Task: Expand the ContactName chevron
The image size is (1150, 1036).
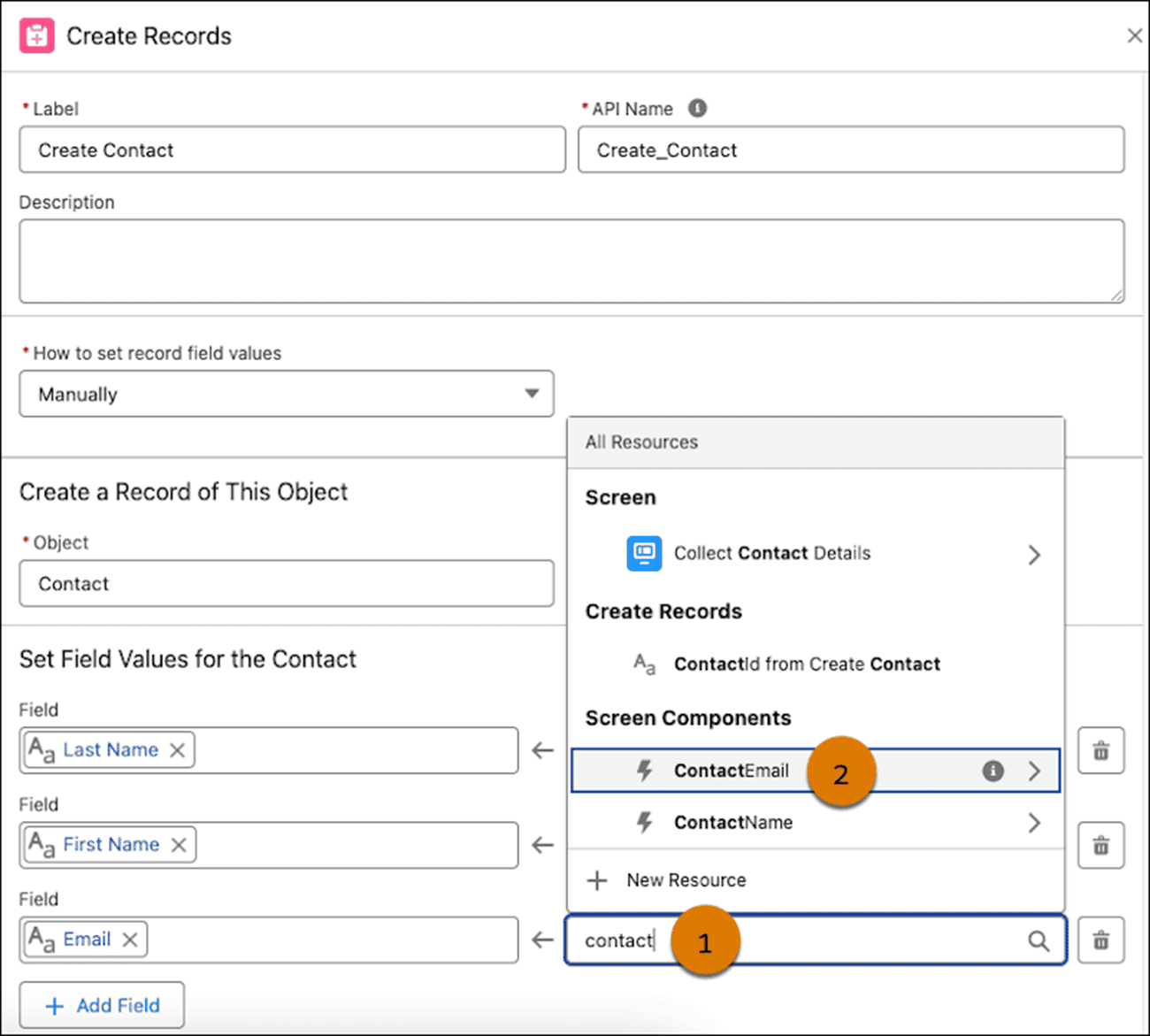Action: pyautogui.click(x=1034, y=823)
